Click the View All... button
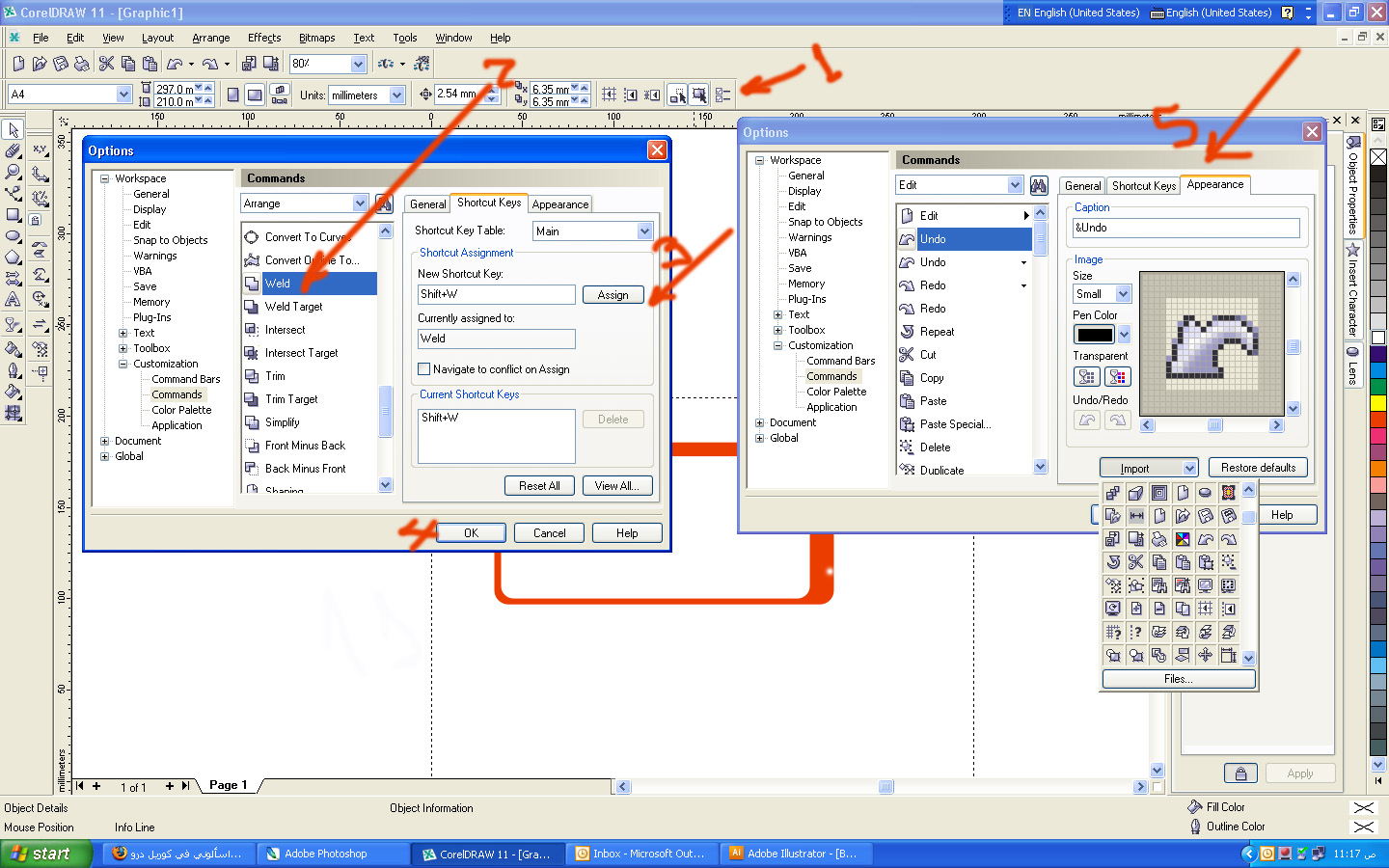Screen dimensions: 1389x868 point(617,486)
